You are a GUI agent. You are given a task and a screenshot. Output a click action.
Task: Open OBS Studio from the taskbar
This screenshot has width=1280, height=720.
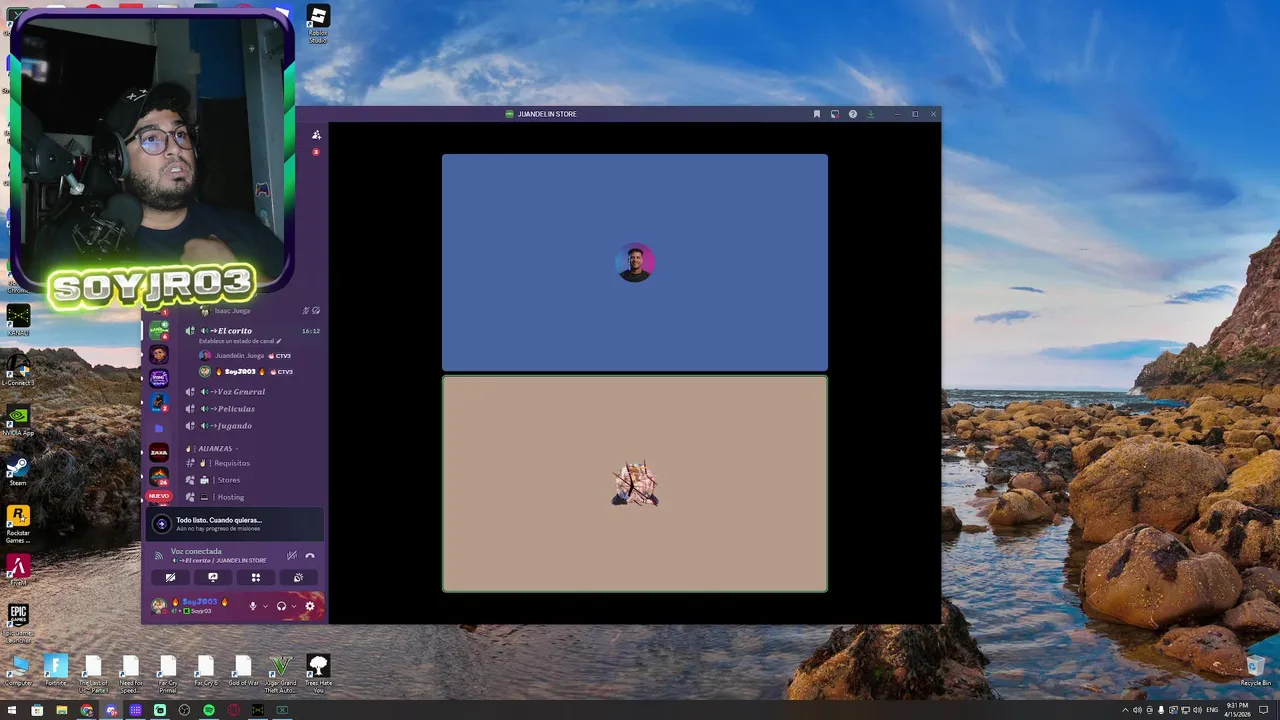pyautogui.click(x=184, y=710)
